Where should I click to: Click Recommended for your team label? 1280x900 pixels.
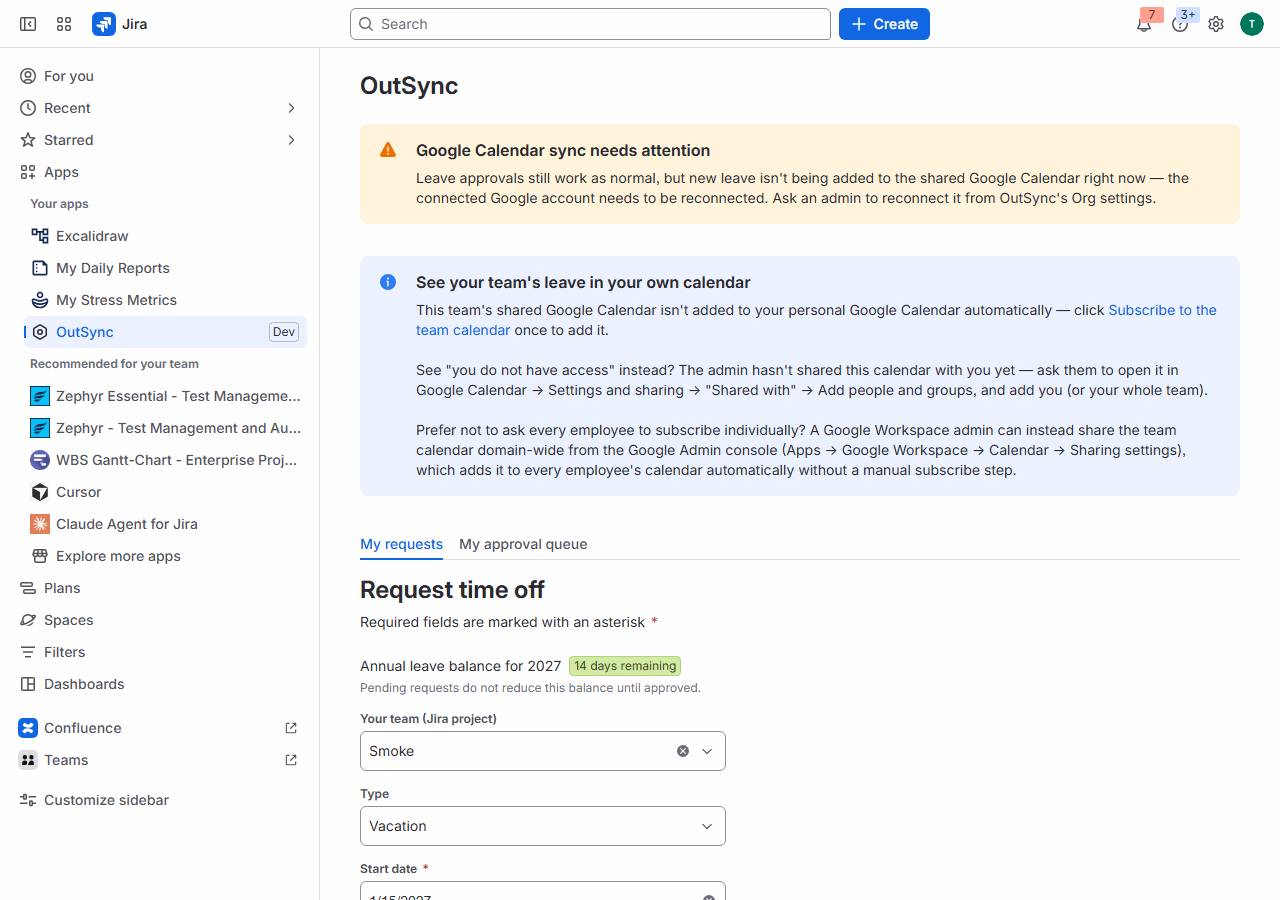coord(114,364)
